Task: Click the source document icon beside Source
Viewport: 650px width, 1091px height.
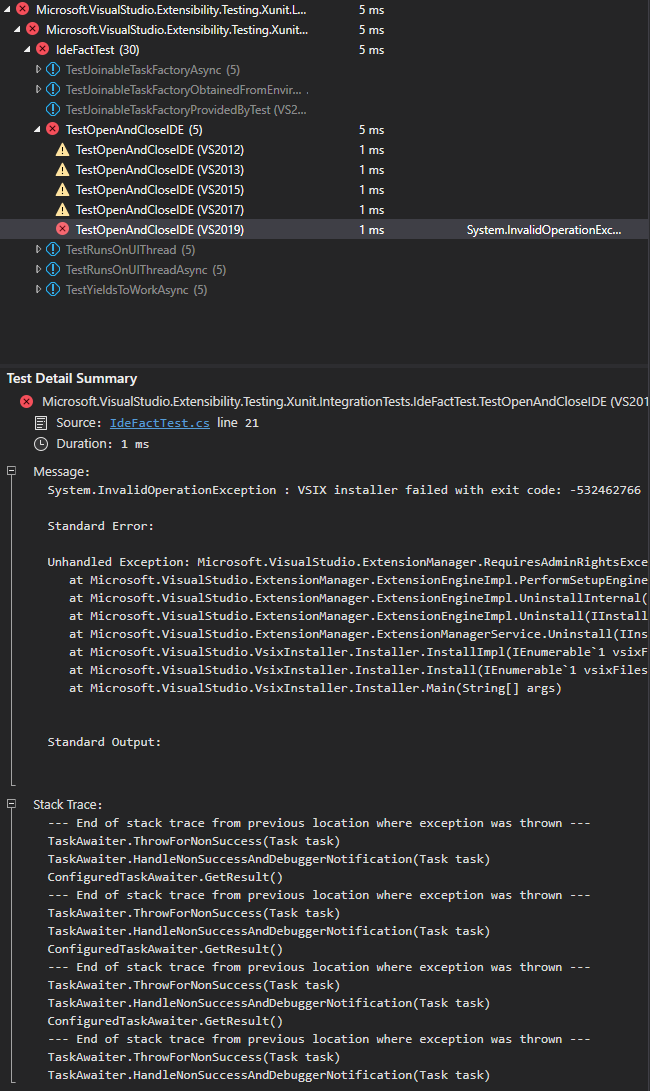Action: 41,423
